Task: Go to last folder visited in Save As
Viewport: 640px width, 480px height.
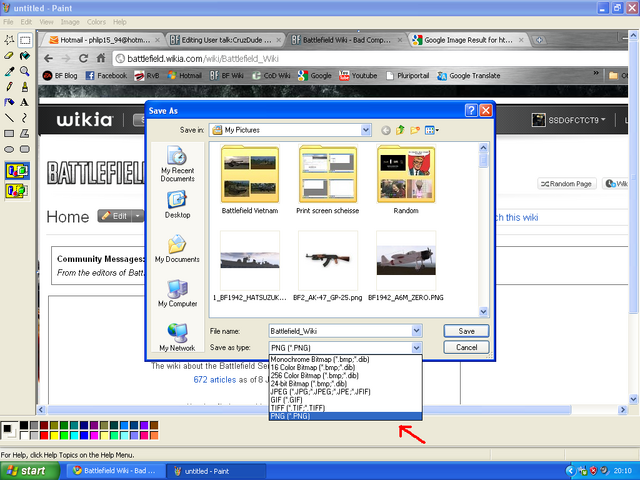Action: (386, 130)
